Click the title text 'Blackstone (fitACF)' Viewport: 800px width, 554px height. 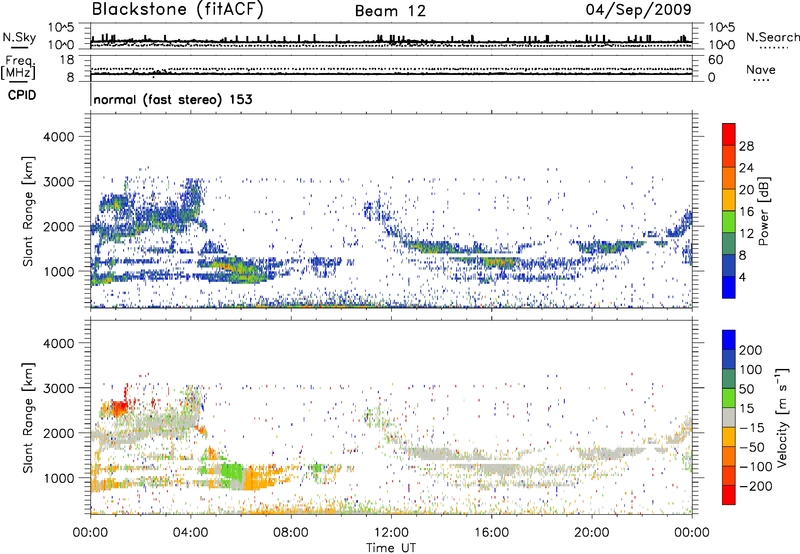178,9
